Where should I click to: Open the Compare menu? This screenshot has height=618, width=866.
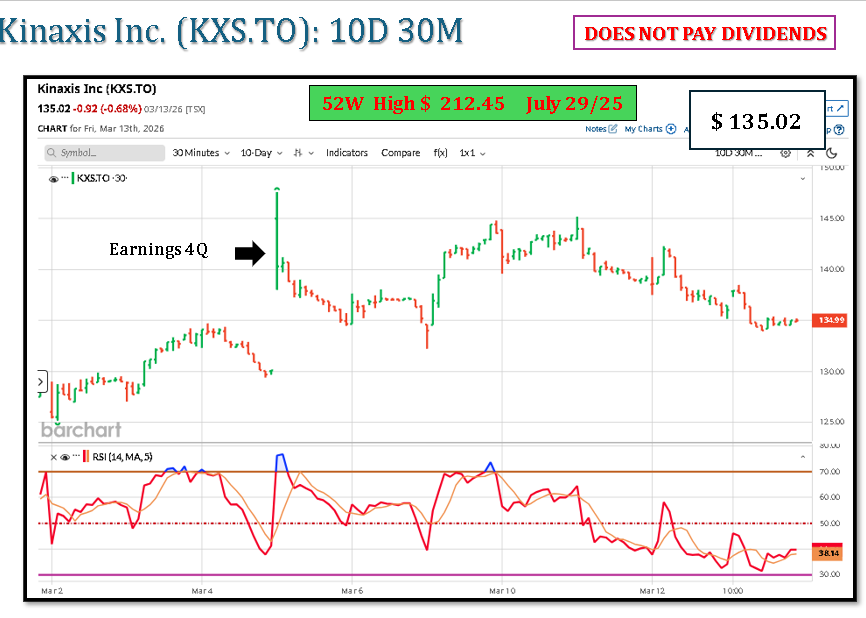pos(400,153)
